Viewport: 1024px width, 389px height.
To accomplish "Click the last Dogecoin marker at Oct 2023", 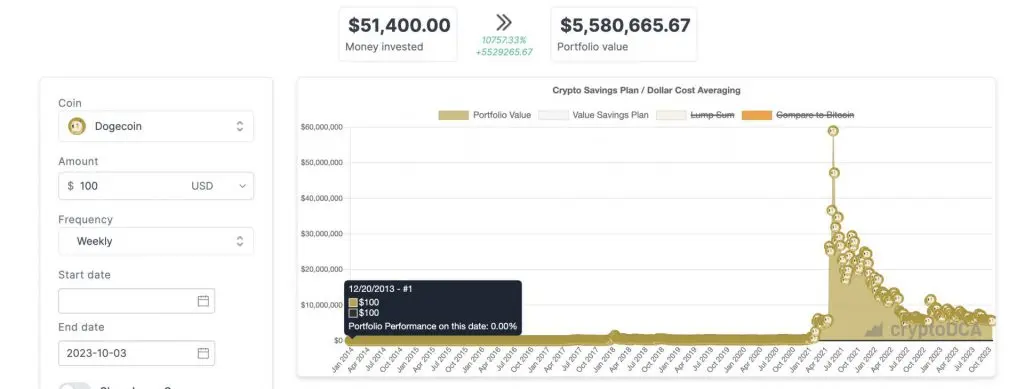I will pyautogui.click(x=991, y=320).
